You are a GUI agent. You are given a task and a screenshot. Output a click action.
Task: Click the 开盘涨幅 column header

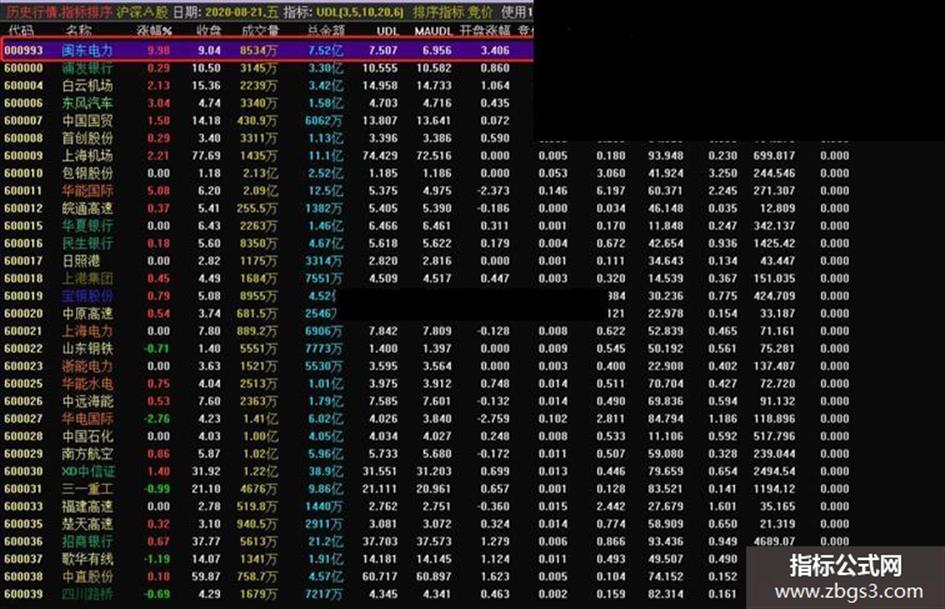(485, 30)
